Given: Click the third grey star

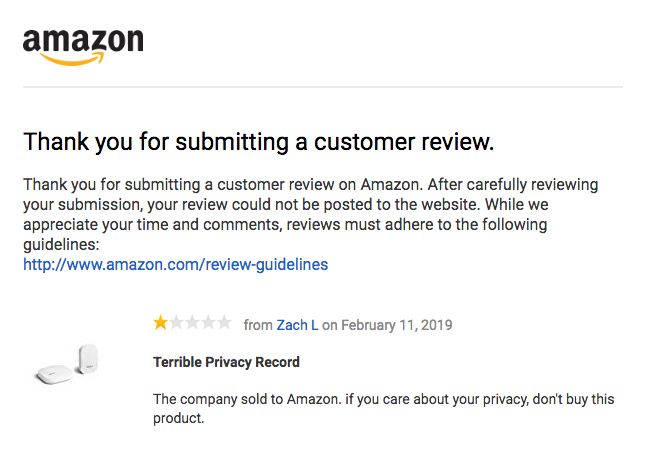Looking at the screenshot, I should click(192, 323).
